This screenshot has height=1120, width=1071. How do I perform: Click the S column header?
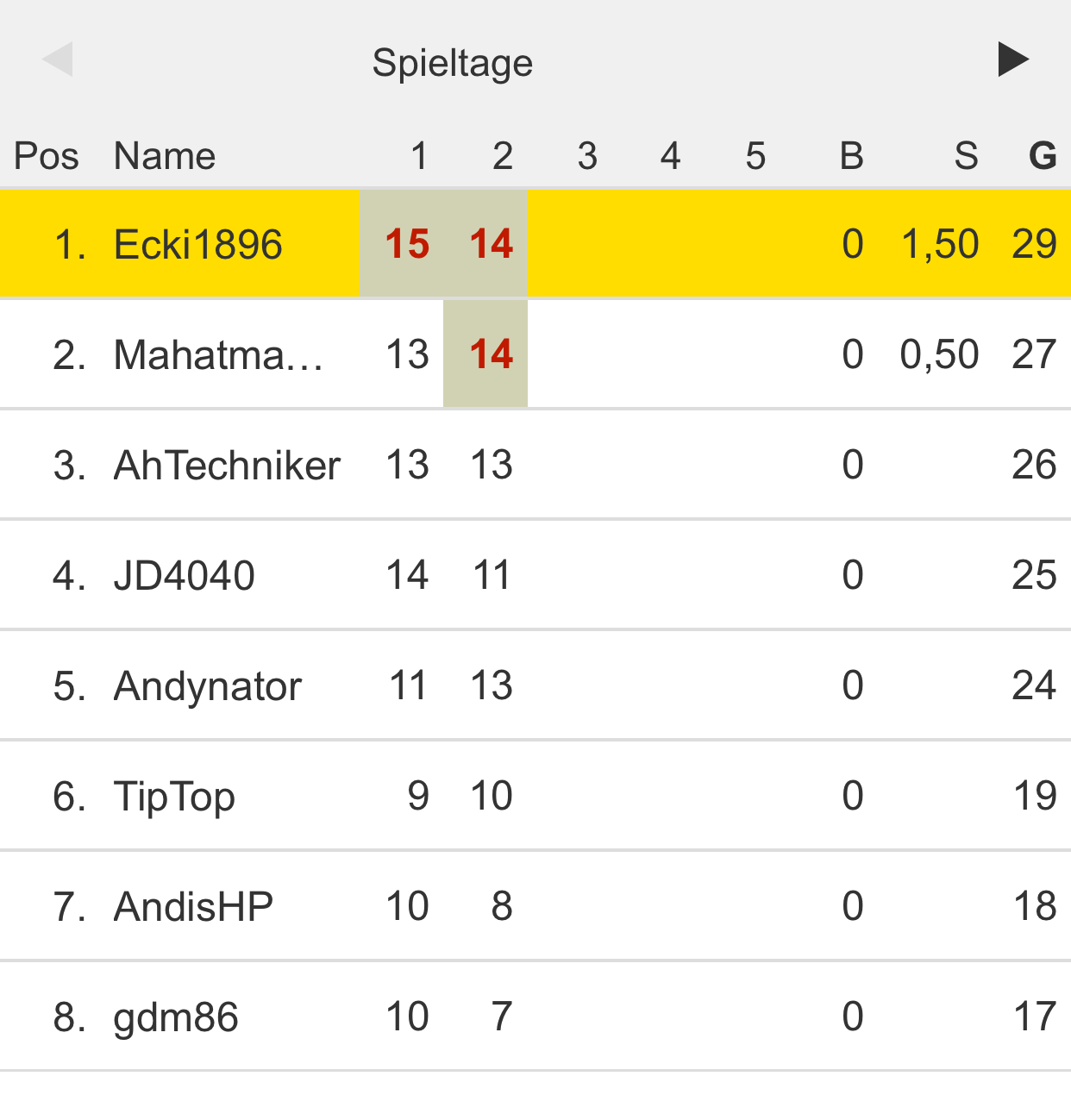(x=966, y=156)
